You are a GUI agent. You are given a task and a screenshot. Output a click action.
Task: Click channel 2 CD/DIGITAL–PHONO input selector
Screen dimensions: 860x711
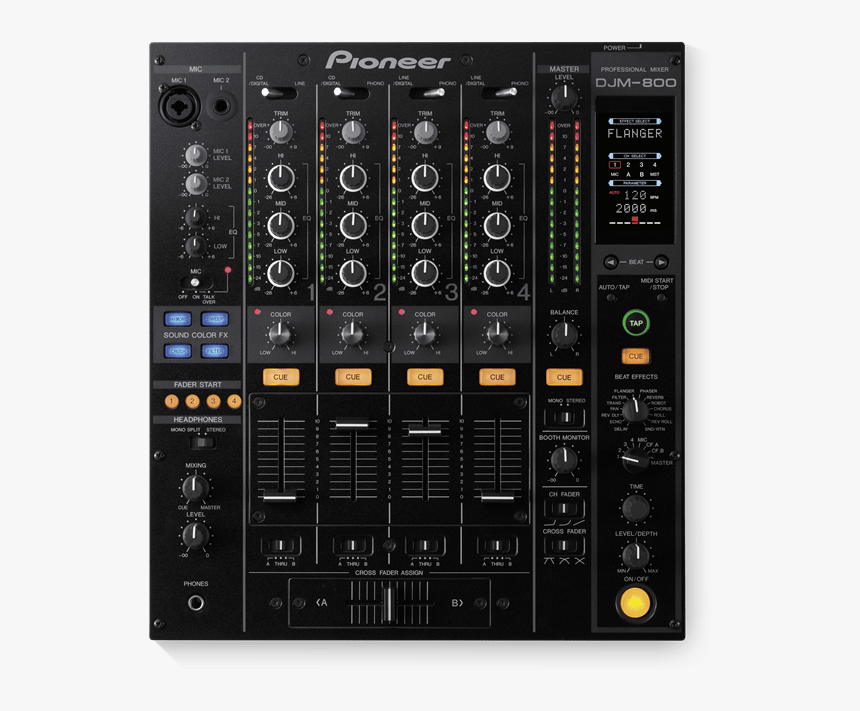click(352, 93)
